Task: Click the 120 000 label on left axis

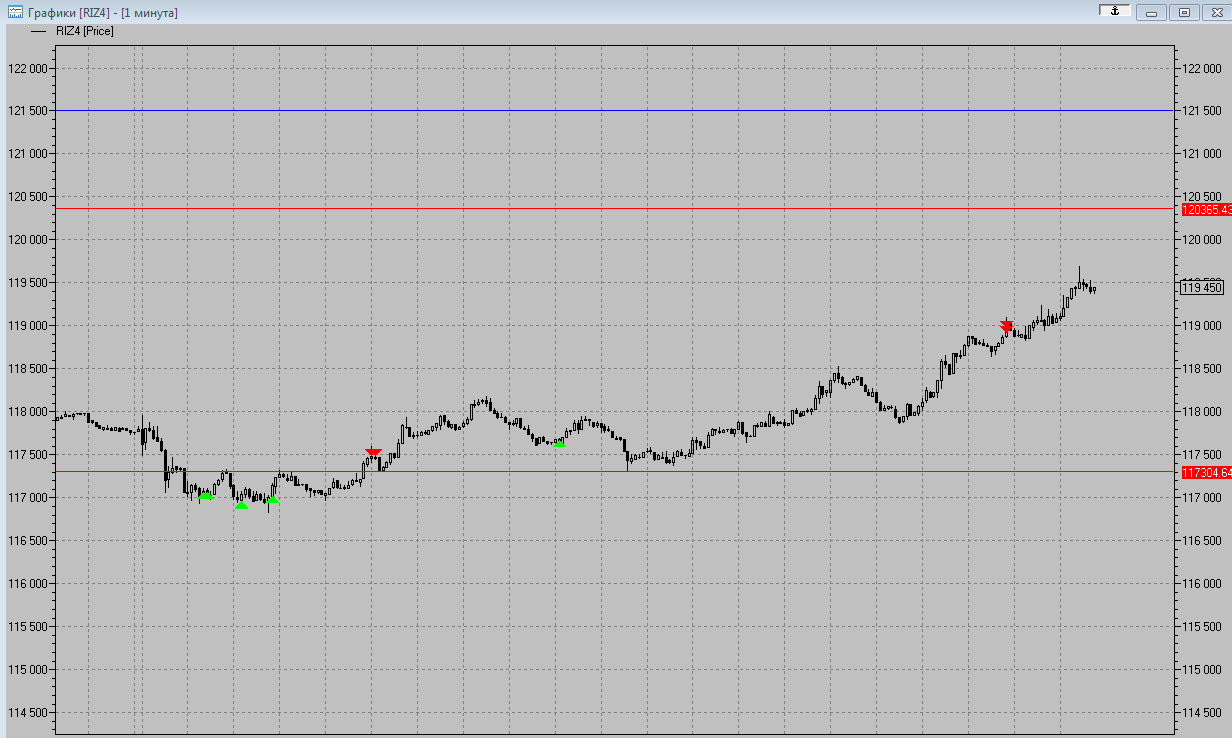Action: pos(28,240)
